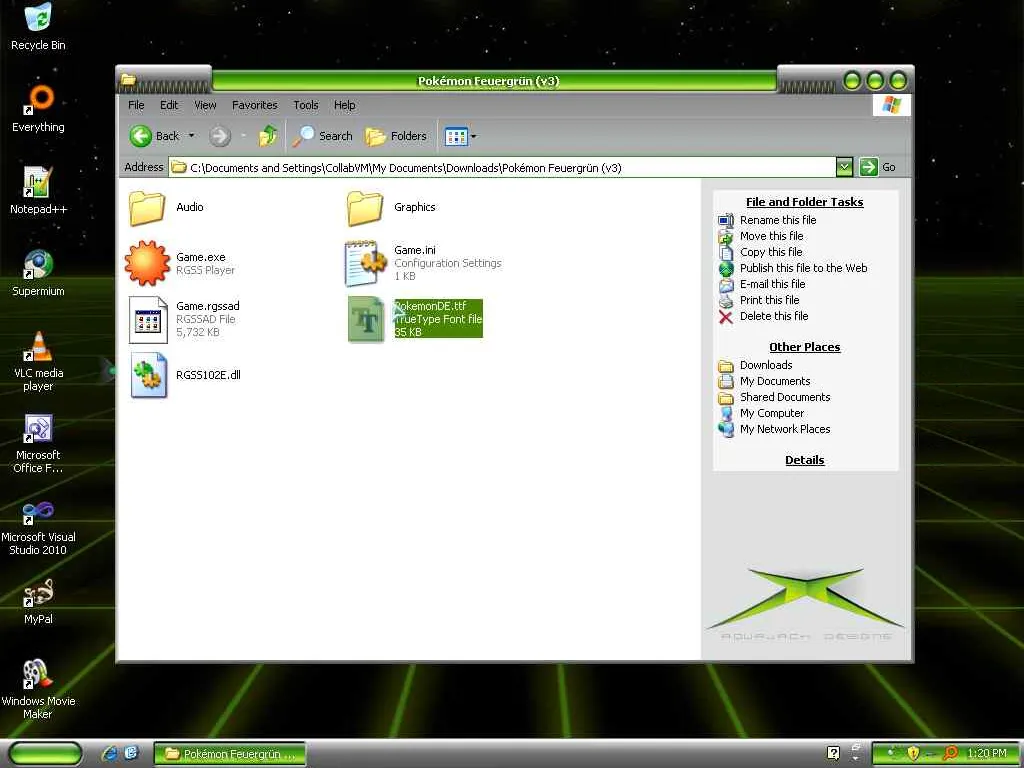The image size is (1024, 768).
Task: Select the PokemonDE.ttf font icon
Action: [x=366, y=319]
